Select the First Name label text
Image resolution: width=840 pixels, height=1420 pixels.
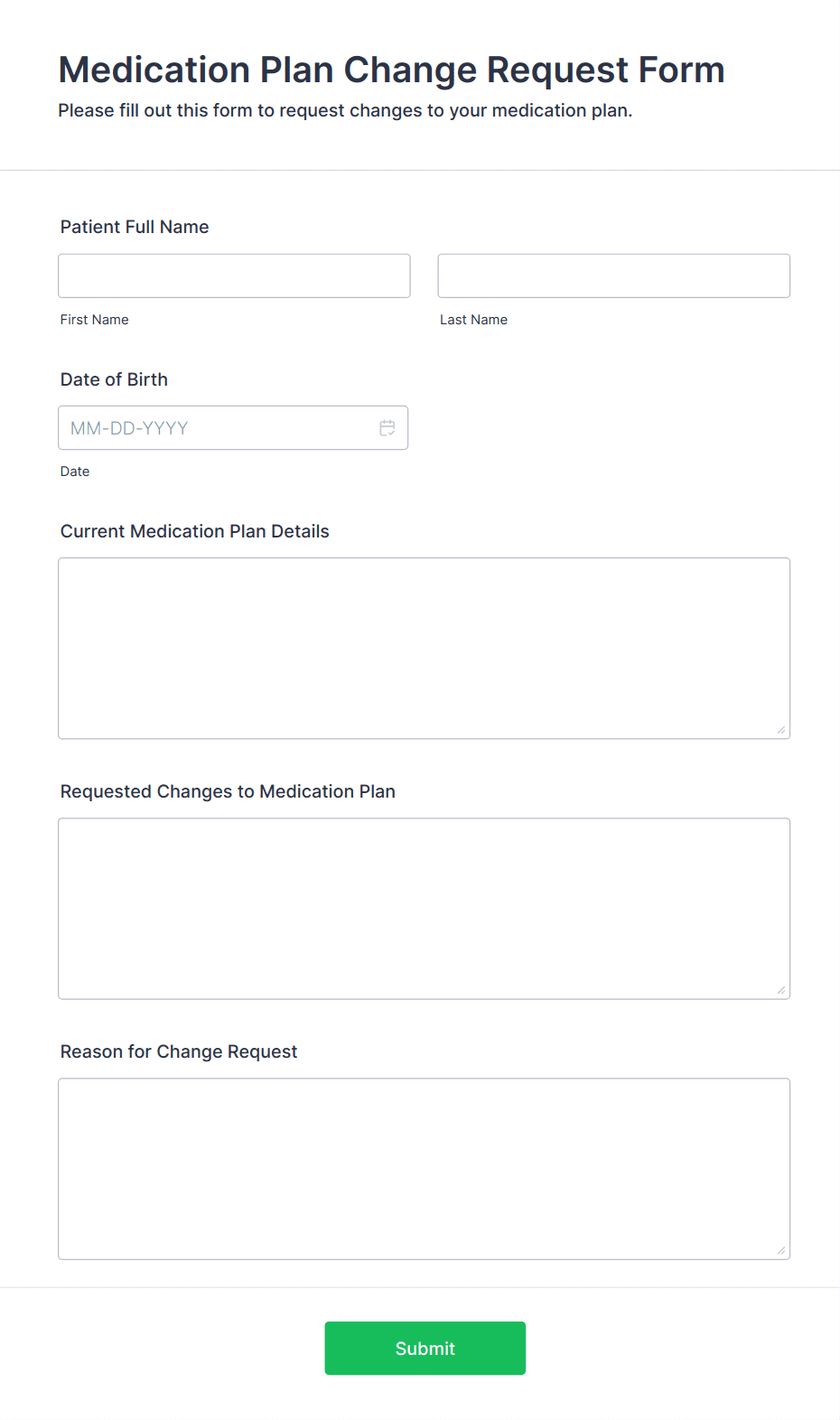pos(94,319)
